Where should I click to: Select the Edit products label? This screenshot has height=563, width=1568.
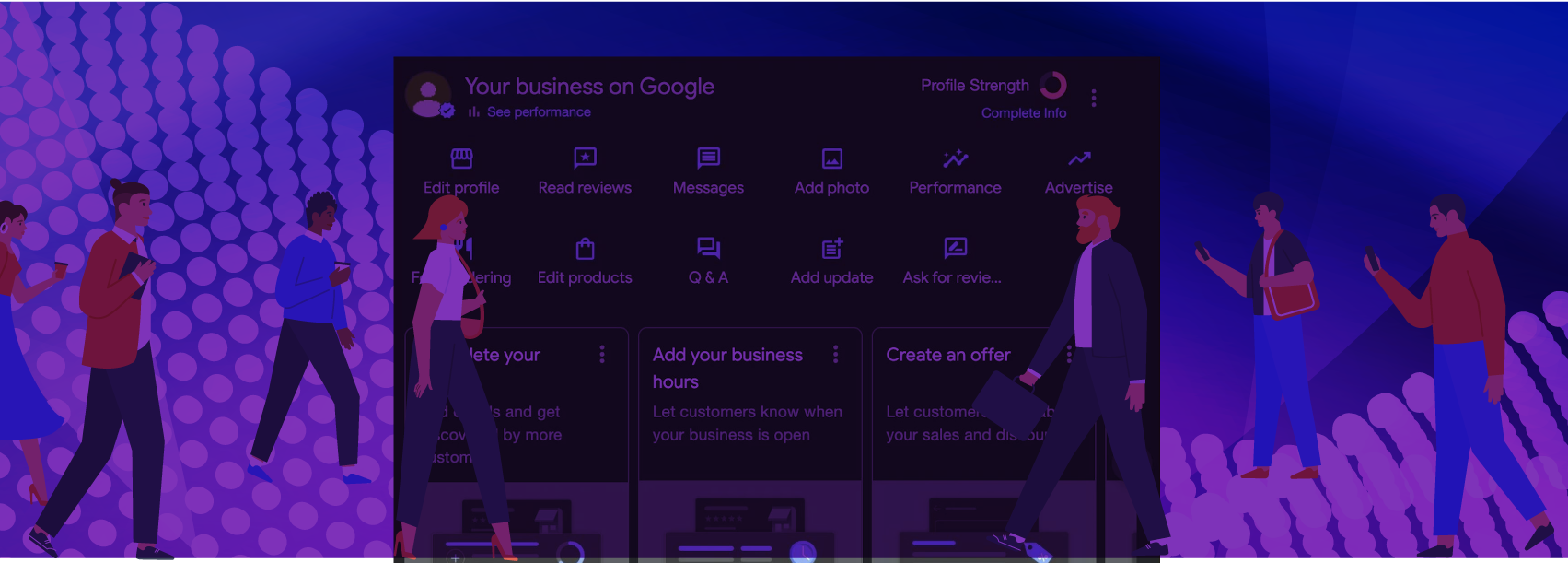pos(585,277)
